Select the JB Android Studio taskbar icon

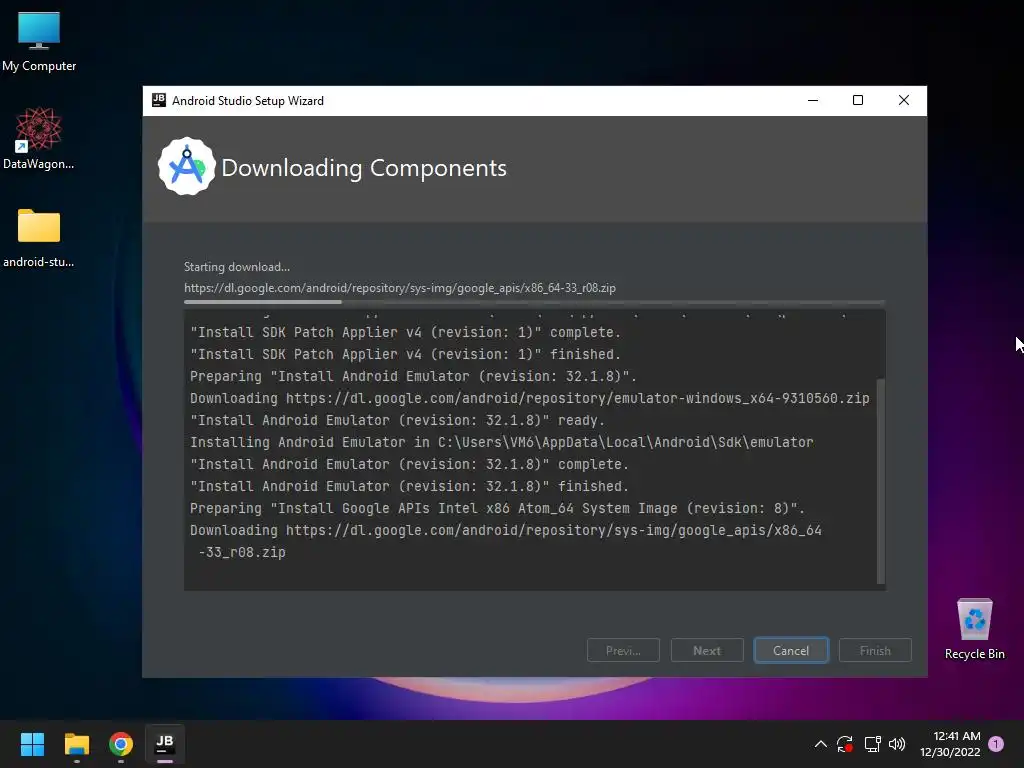tap(165, 744)
